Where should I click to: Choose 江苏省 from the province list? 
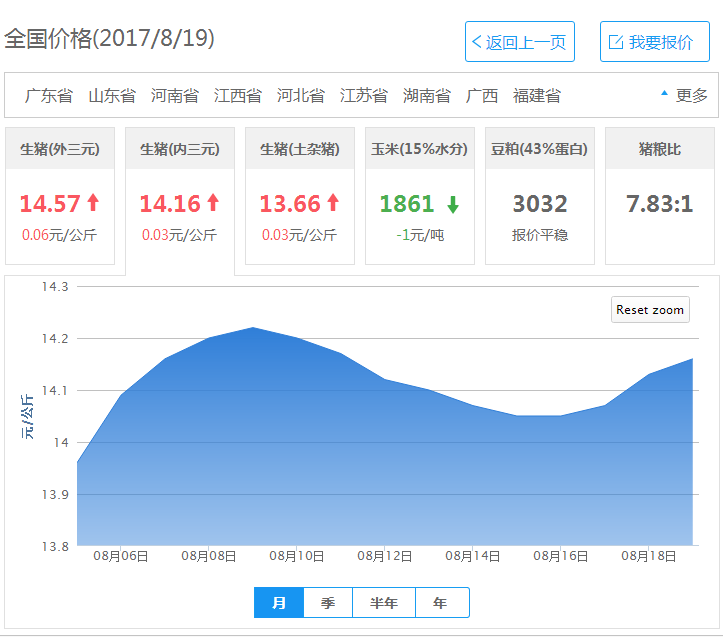coord(364,96)
